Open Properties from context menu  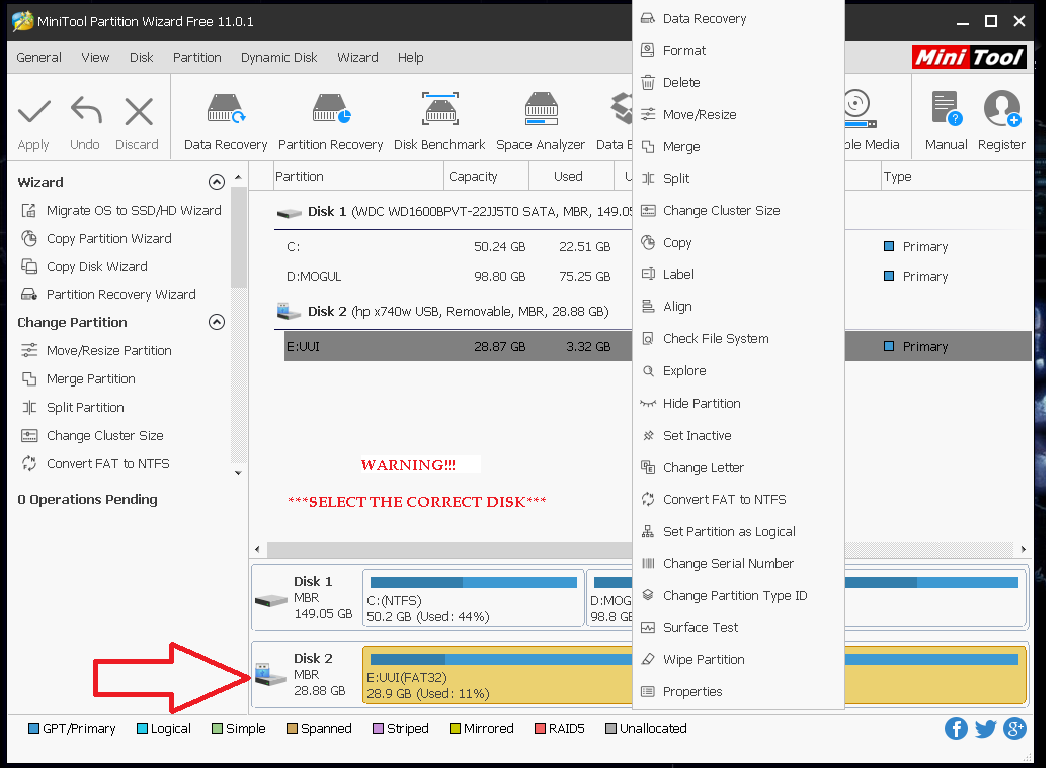pos(738,692)
